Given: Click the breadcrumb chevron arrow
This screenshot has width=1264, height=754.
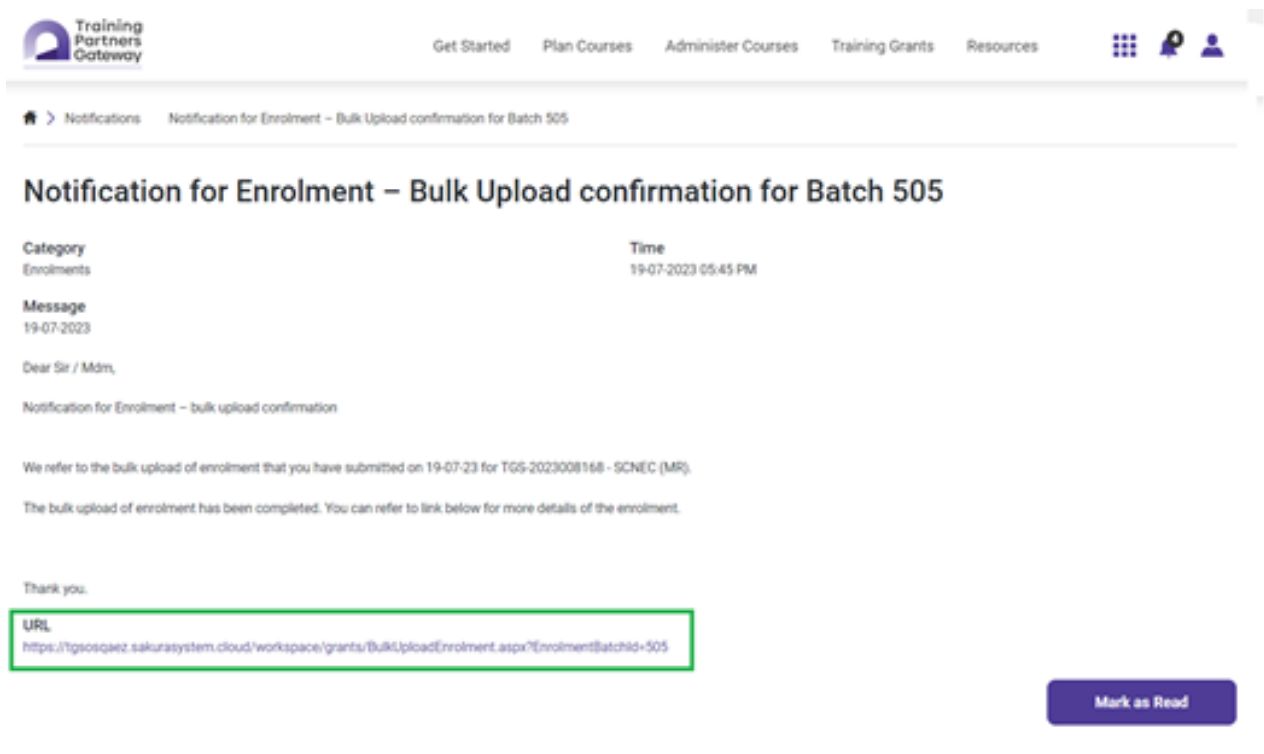Looking at the screenshot, I should pyautogui.click(x=50, y=118).
